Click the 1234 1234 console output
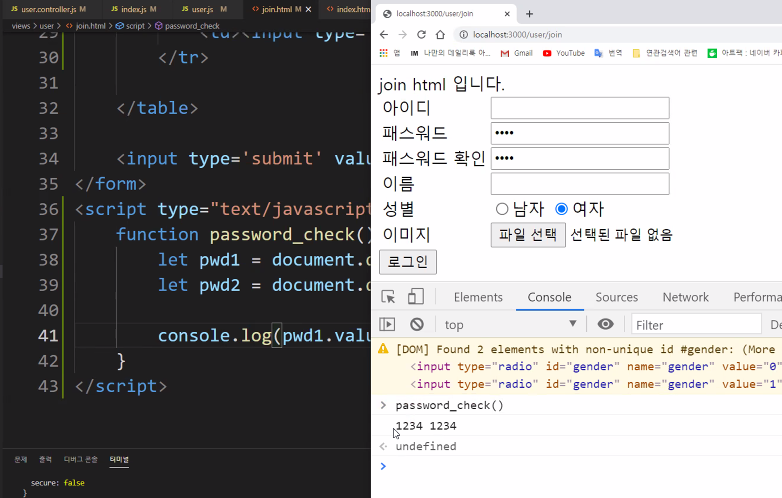The height and width of the screenshot is (498, 782). tap(426, 426)
